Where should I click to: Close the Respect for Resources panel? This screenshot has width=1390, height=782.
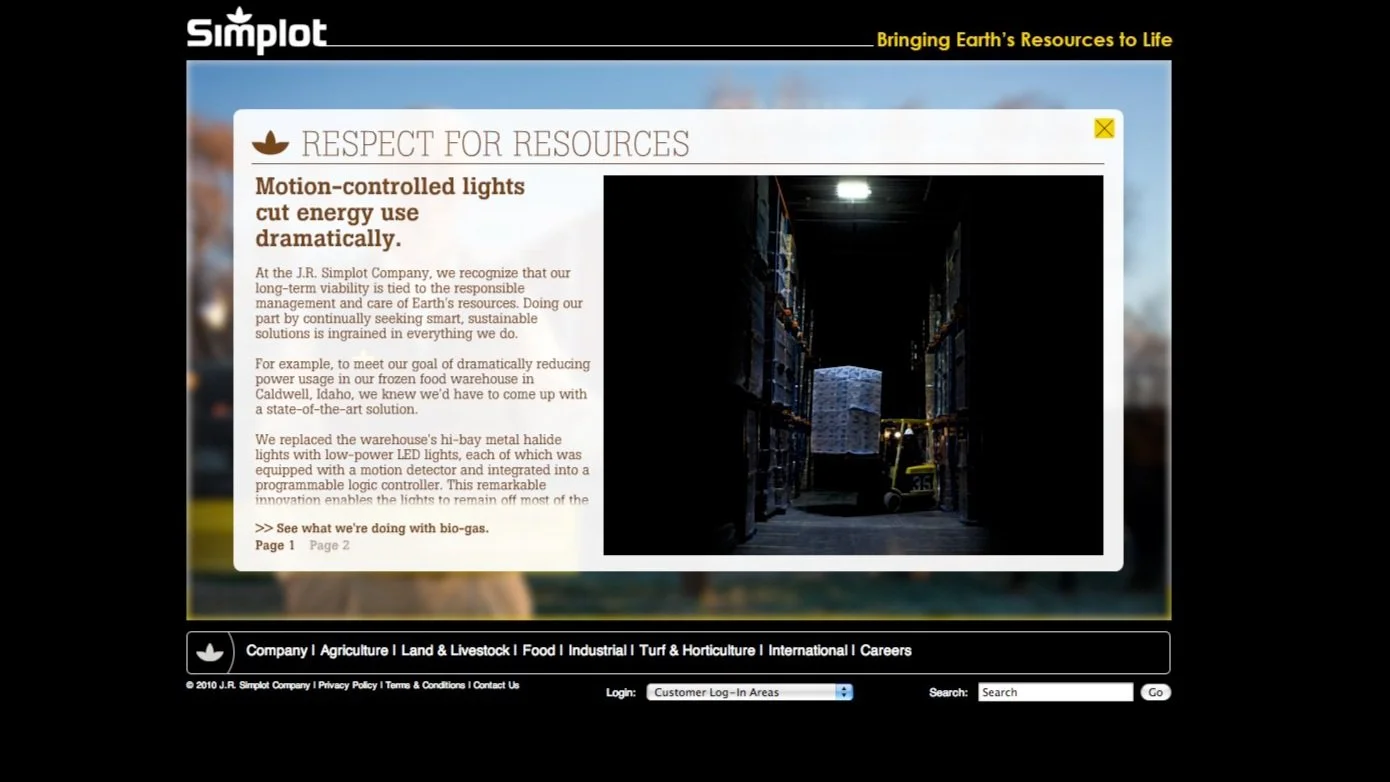coord(1104,128)
